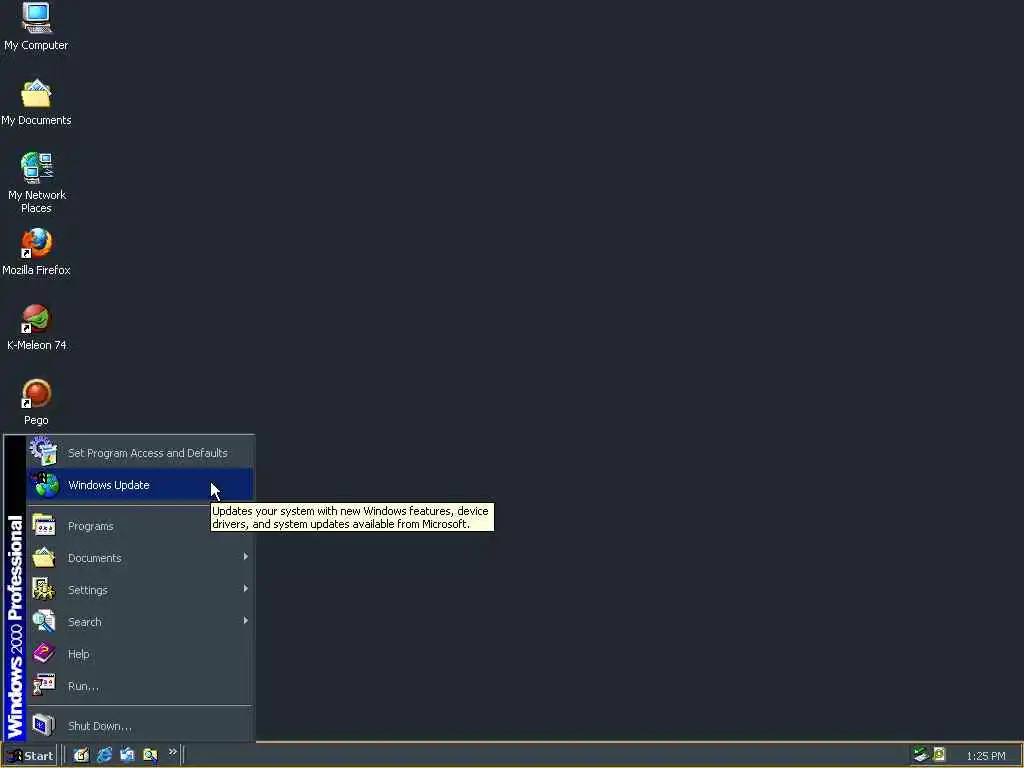Click the yellow system tray icon
The image size is (1024, 768).
click(939, 754)
